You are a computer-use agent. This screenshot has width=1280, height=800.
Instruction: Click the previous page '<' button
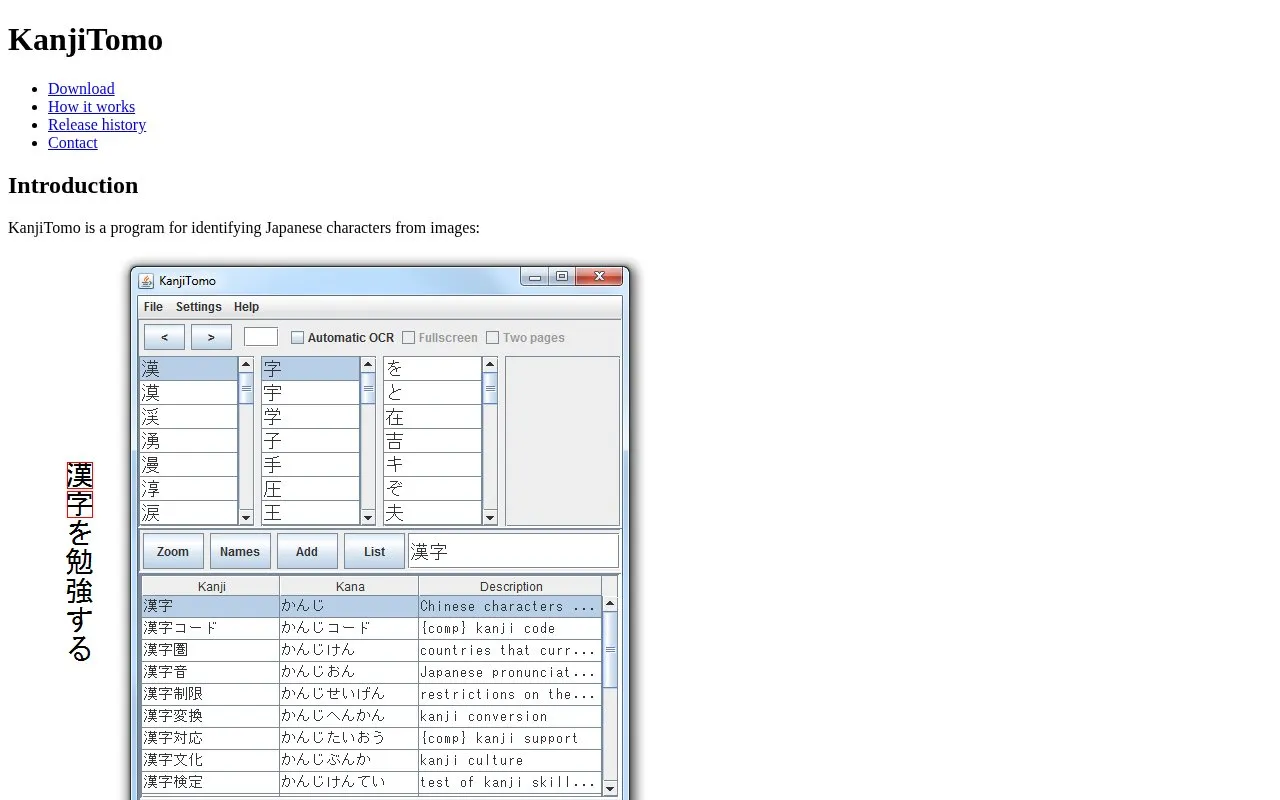164,337
